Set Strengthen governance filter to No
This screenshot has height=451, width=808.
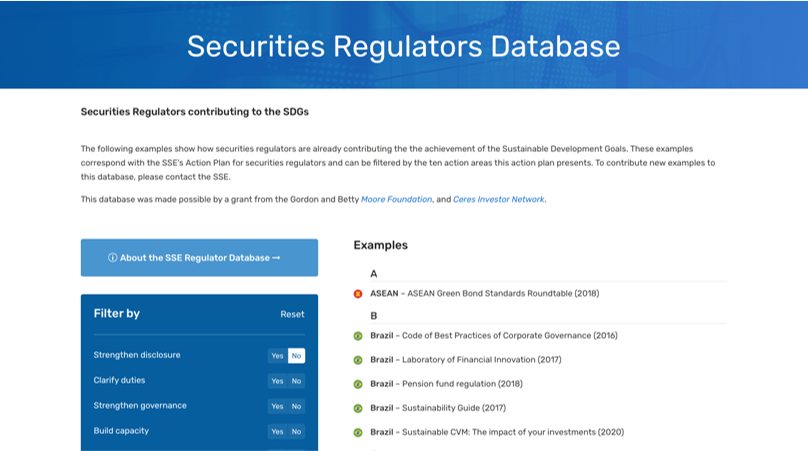point(296,406)
